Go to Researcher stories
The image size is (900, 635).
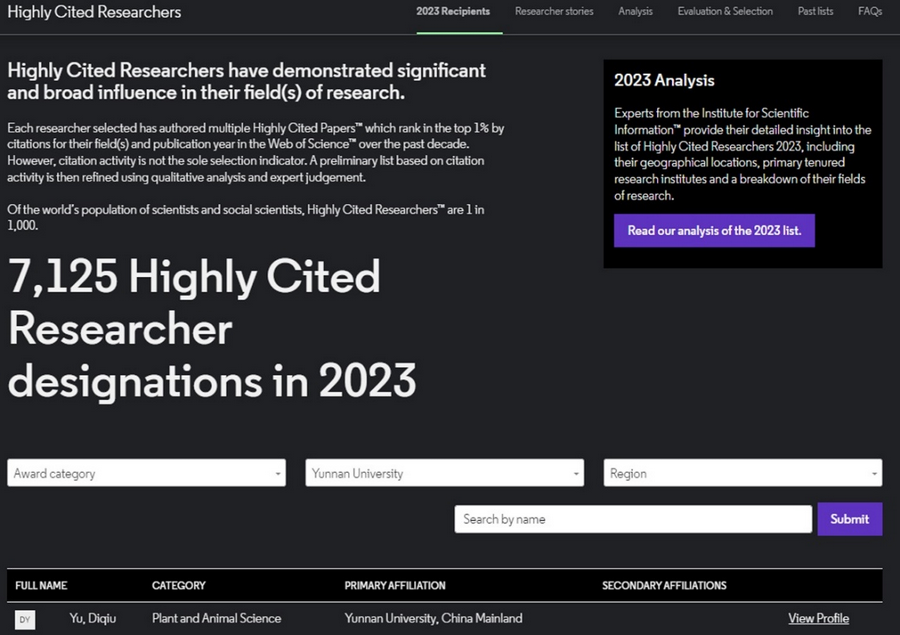(554, 11)
